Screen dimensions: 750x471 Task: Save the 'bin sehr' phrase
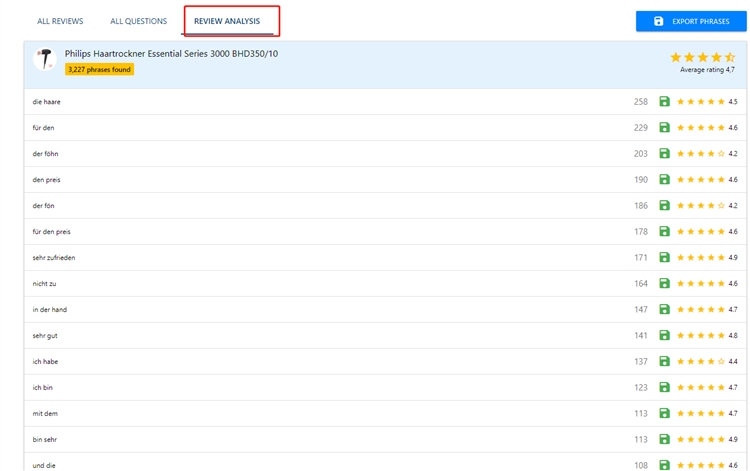(664, 440)
